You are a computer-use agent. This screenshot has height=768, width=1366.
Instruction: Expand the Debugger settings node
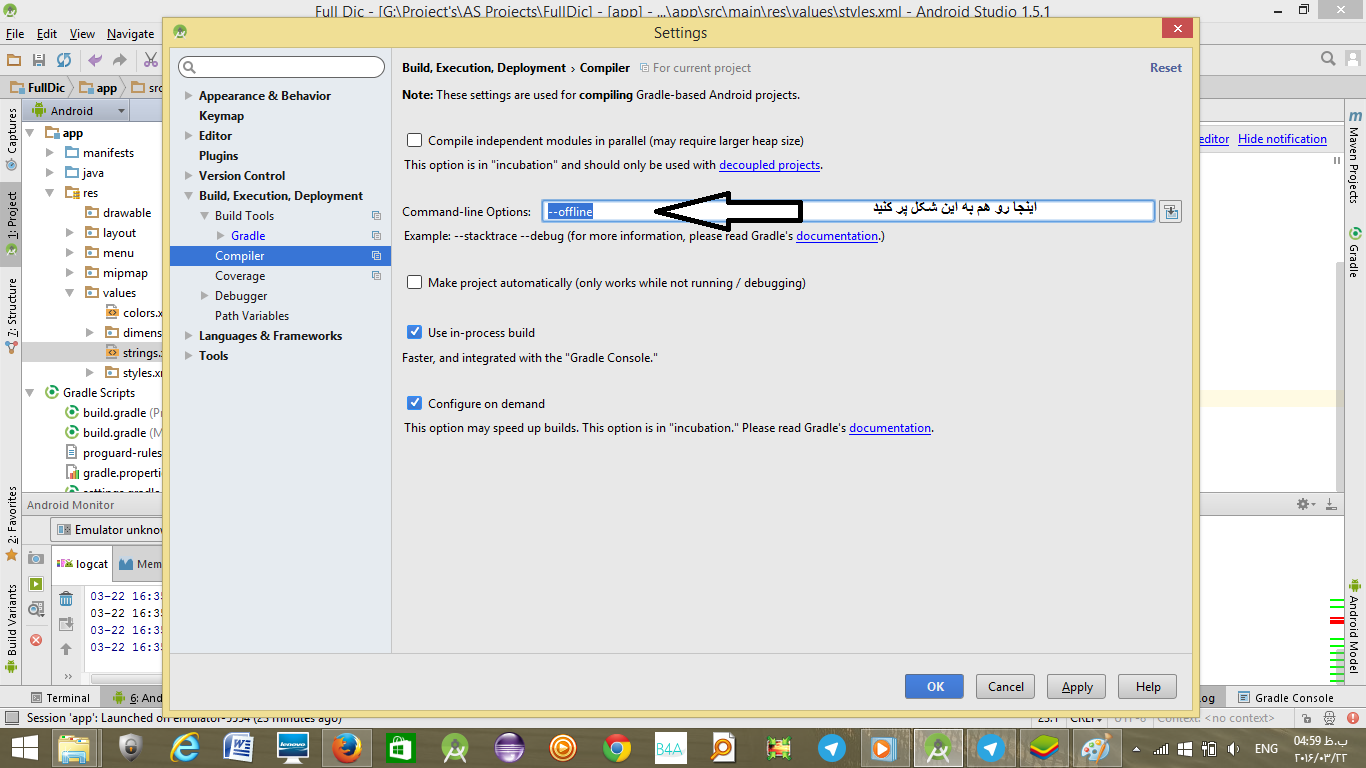tap(205, 296)
